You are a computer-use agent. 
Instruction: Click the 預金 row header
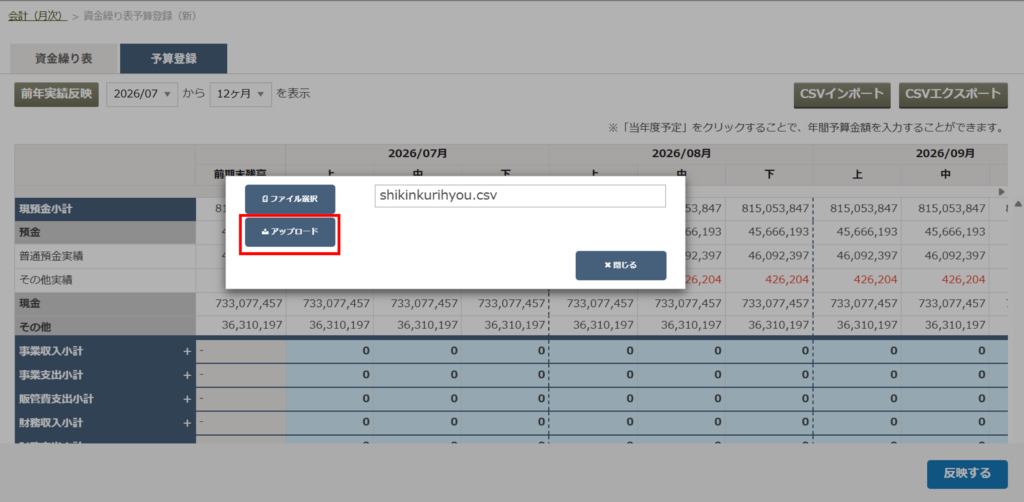pyautogui.click(x=105, y=232)
